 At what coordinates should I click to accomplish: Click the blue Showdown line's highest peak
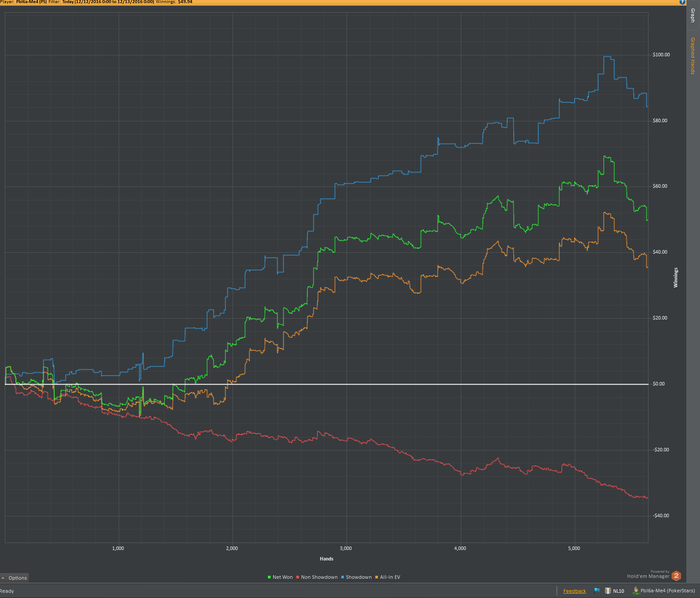pos(607,56)
